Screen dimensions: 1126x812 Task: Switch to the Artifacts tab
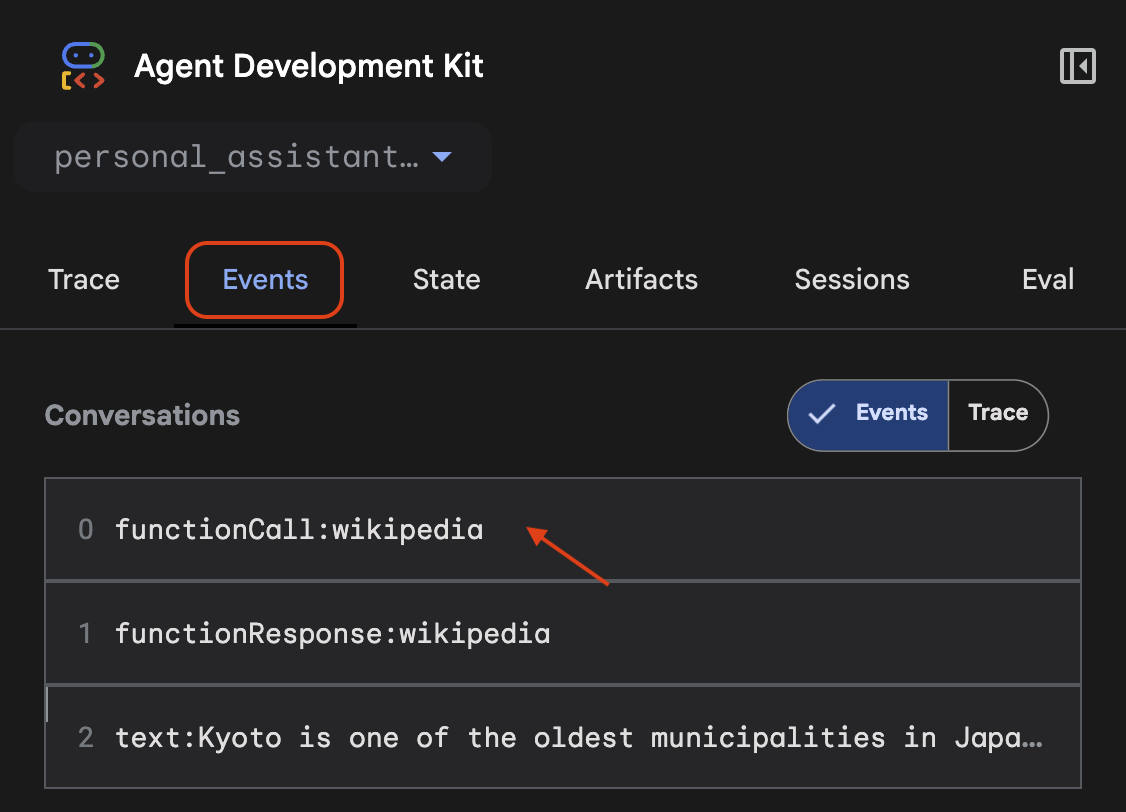point(640,280)
